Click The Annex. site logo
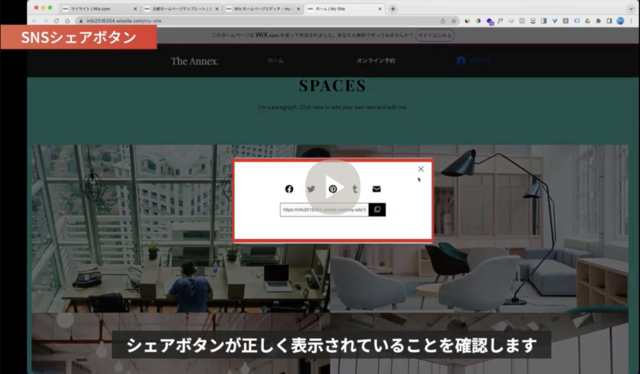Image resolution: width=640 pixels, height=374 pixels. 195,61
